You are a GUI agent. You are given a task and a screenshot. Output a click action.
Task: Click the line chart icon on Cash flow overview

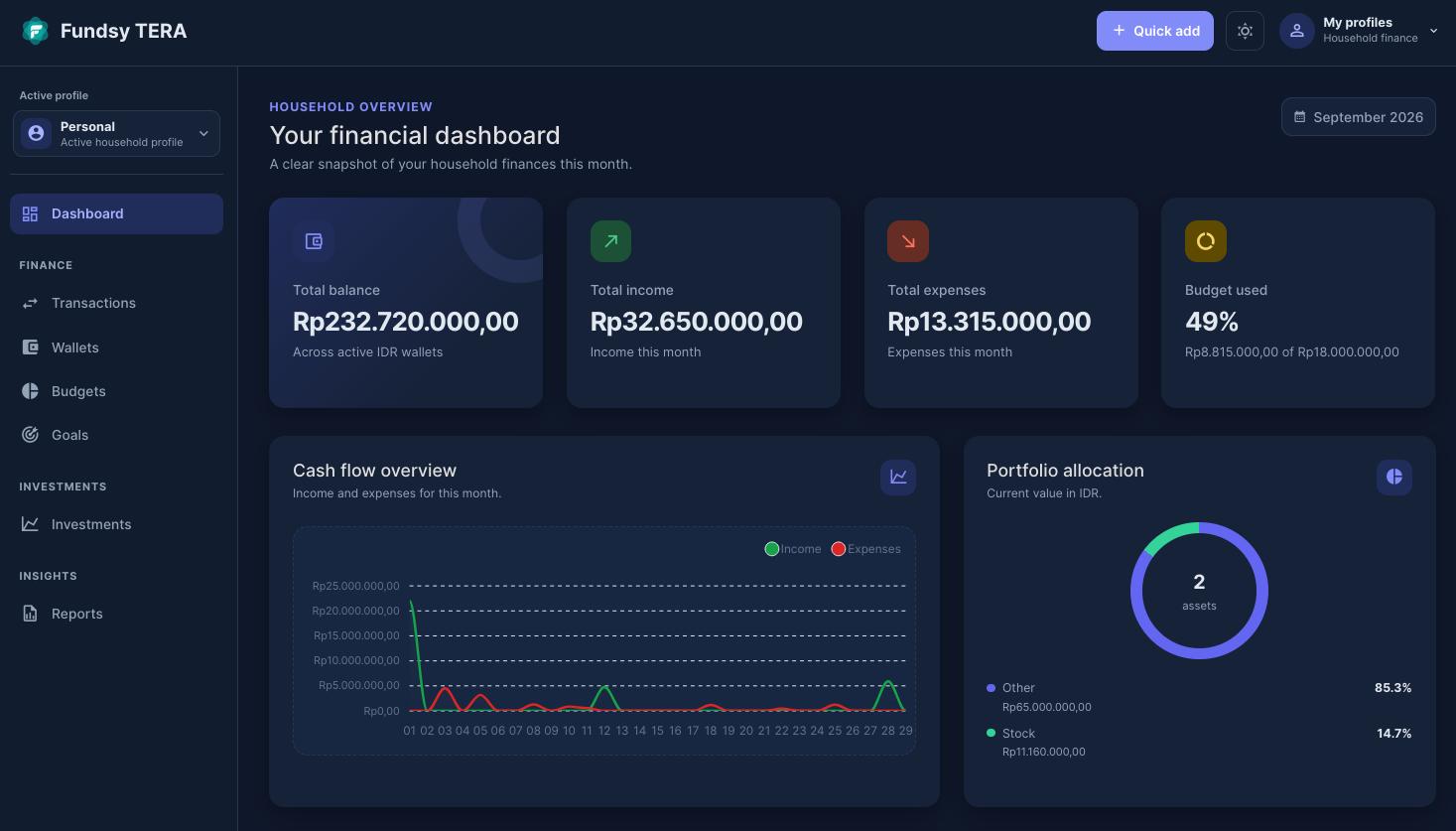898,477
